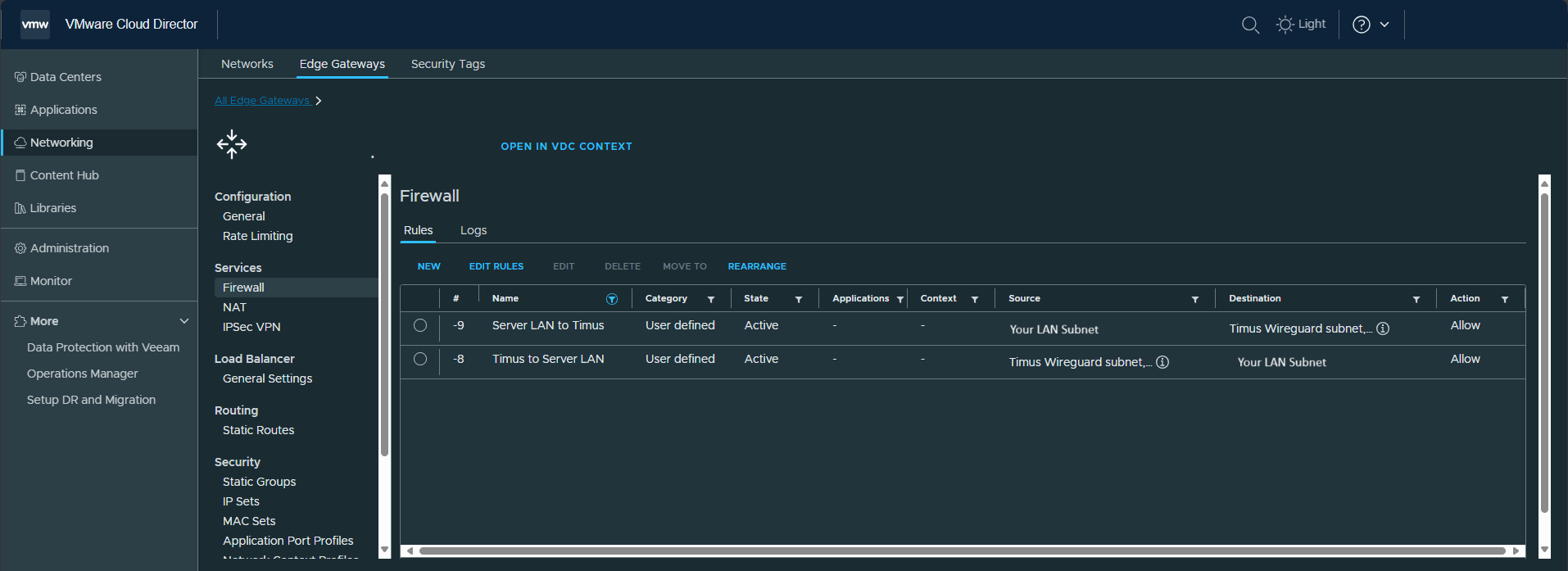Click the MOVE TO button
Viewport: 1568px width, 571px height.
(x=685, y=266)
